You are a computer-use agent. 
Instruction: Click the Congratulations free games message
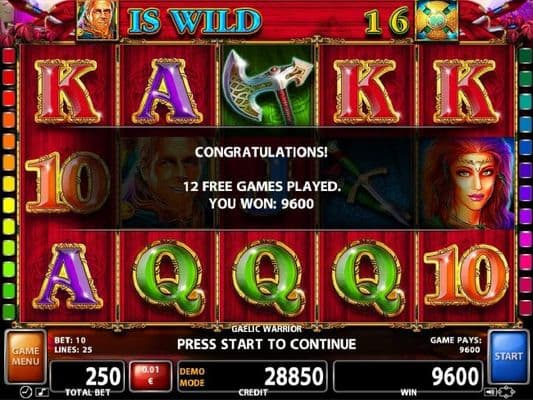[261, 178]
